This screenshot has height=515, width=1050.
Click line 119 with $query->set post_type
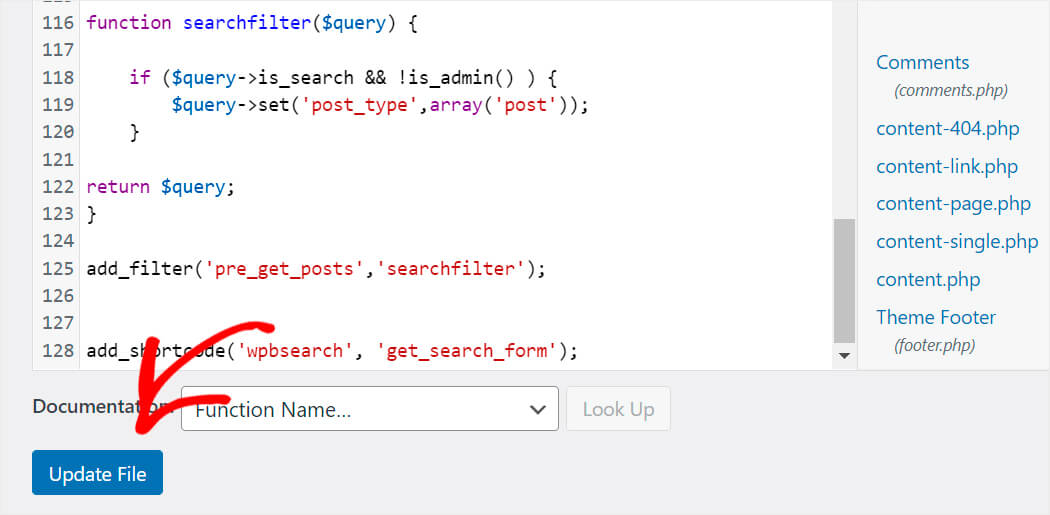pos(380,105)
